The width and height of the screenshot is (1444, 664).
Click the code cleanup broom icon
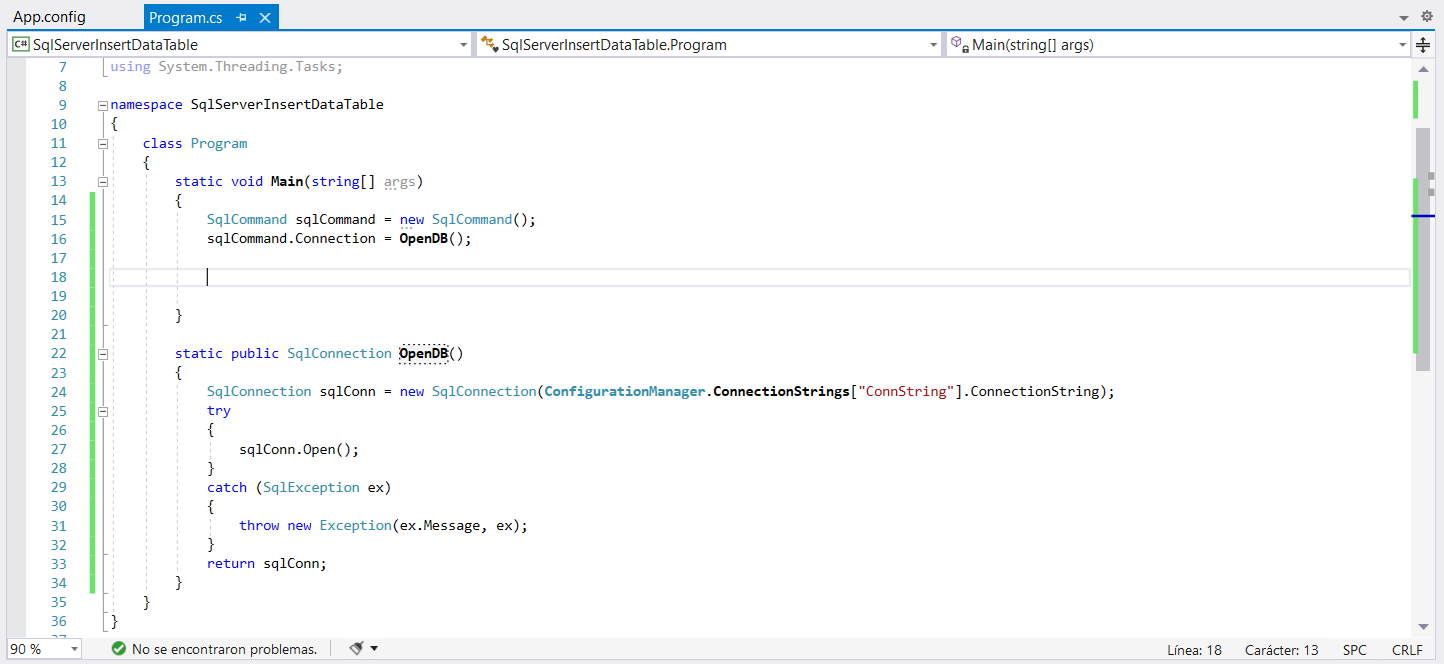(356, 649)
